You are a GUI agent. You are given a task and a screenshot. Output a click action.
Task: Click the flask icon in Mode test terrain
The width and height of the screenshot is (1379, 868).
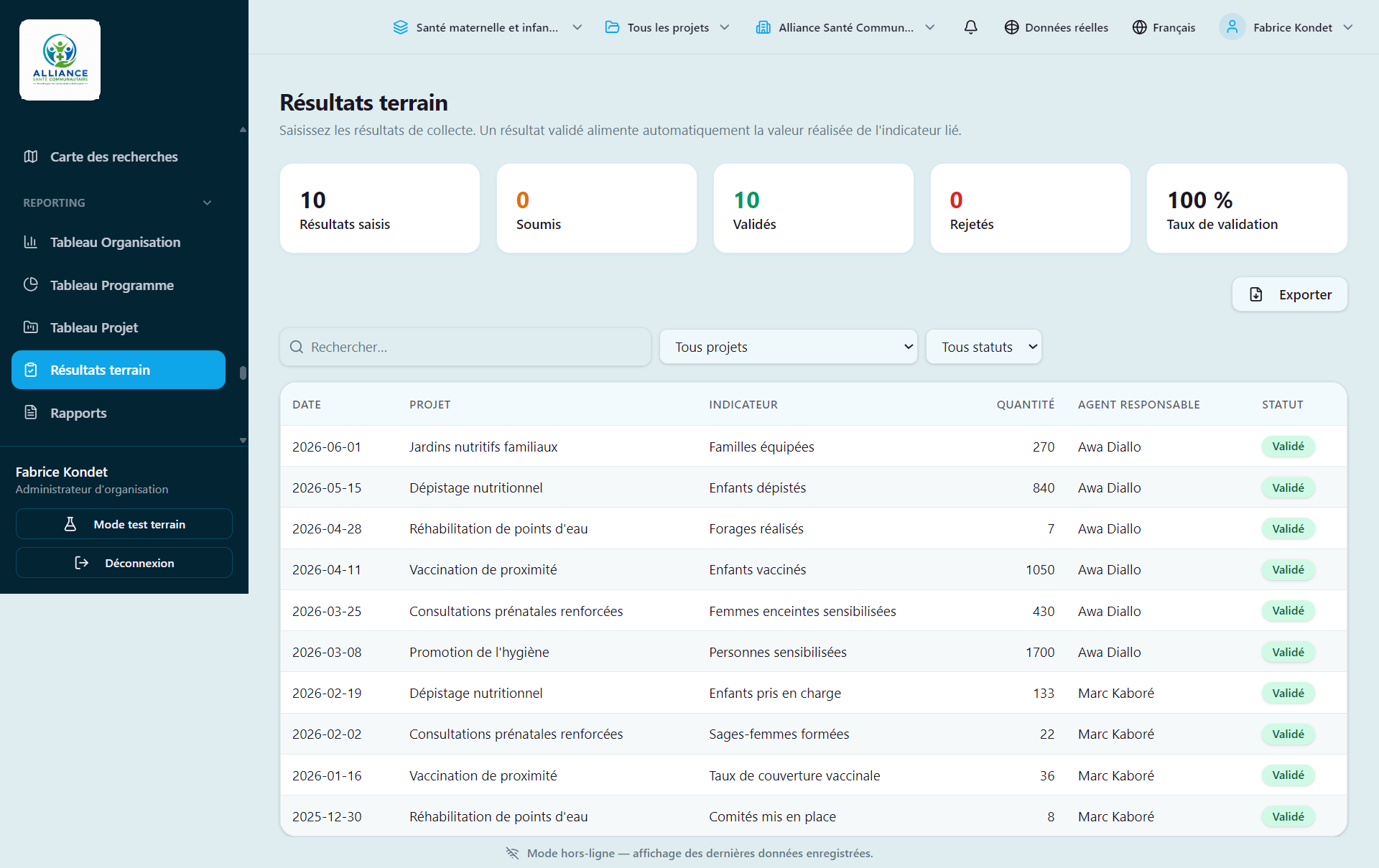[70, 524]
